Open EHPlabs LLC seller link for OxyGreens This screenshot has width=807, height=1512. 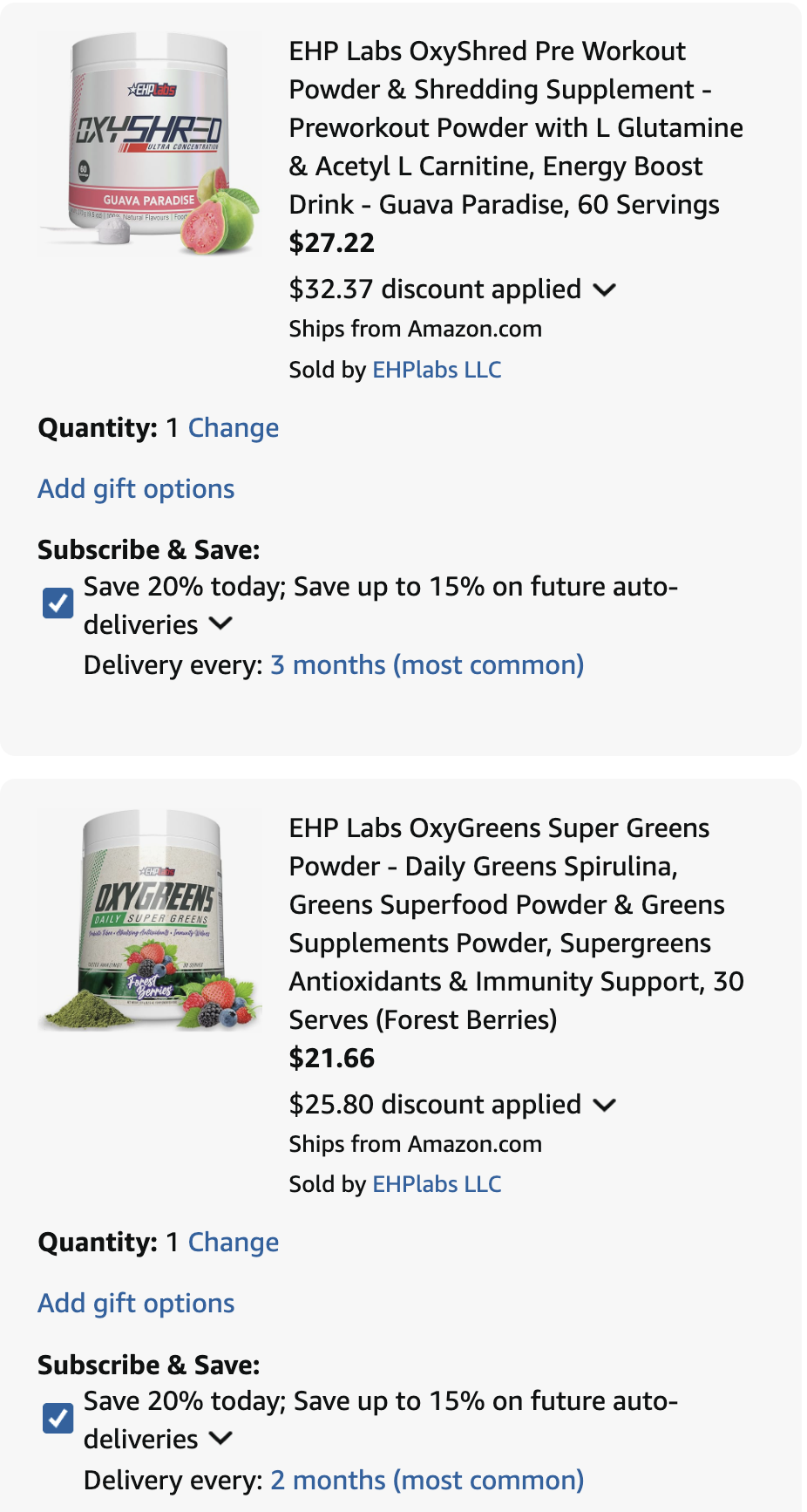[x=437, y=1184]
